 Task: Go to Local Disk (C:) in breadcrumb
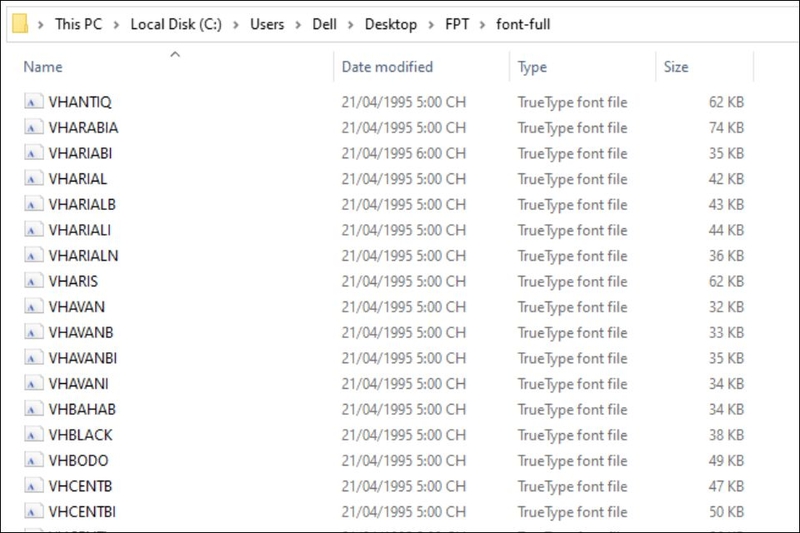176,24
